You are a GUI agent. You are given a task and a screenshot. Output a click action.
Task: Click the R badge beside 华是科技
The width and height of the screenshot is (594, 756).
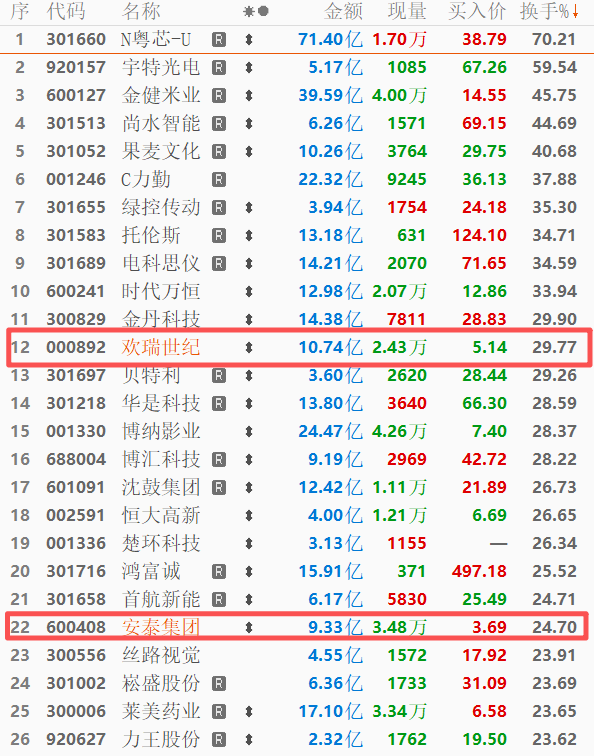pos(219,403)
